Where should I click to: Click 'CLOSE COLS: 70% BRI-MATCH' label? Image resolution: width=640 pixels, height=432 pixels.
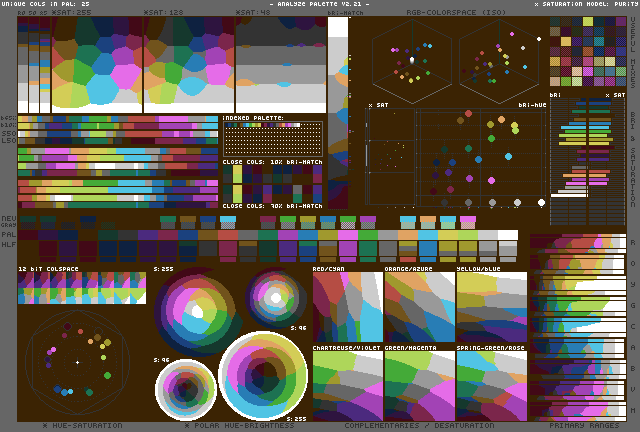272,206
